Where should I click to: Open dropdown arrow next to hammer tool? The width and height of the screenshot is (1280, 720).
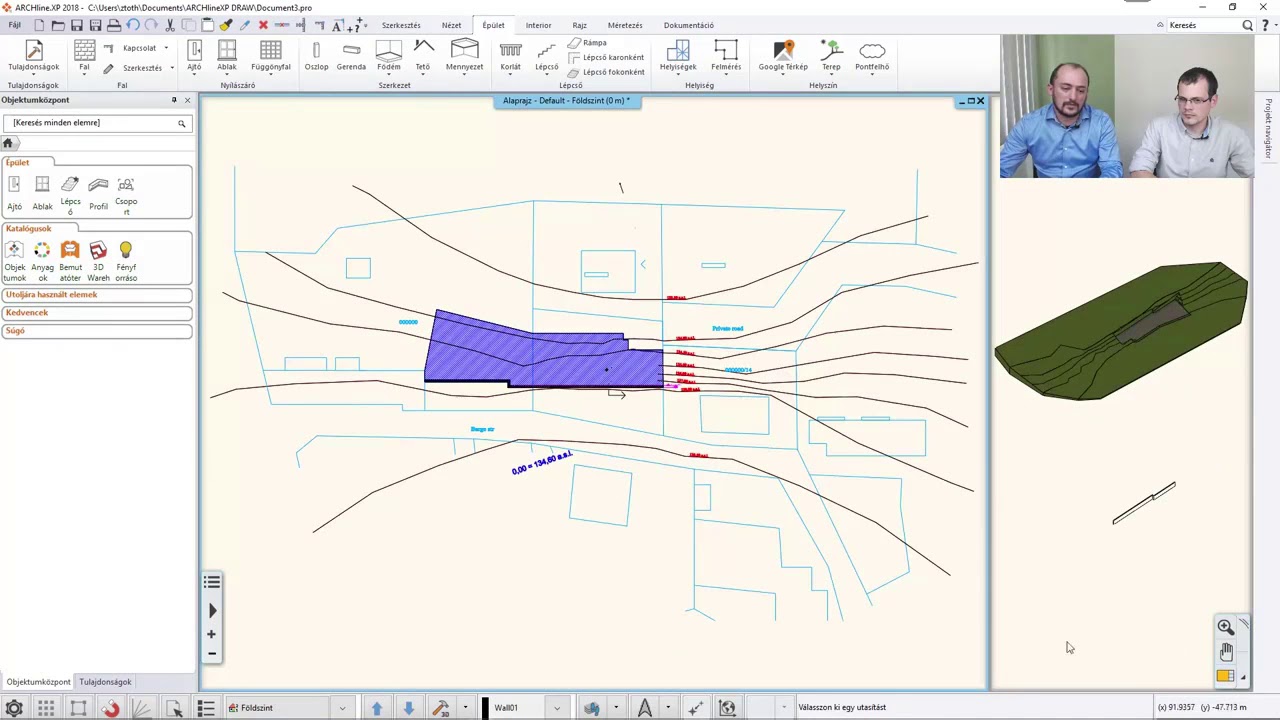point(465,708)
